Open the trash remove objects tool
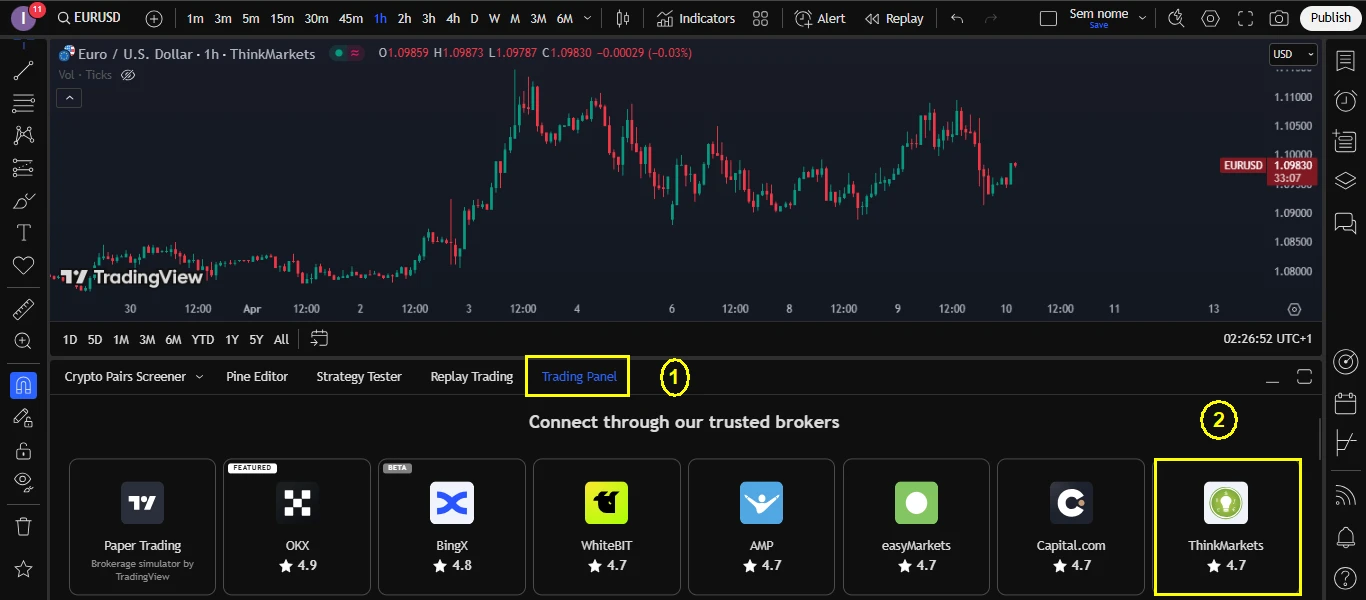The image size is (1366, 600). [x=23, y=525]
